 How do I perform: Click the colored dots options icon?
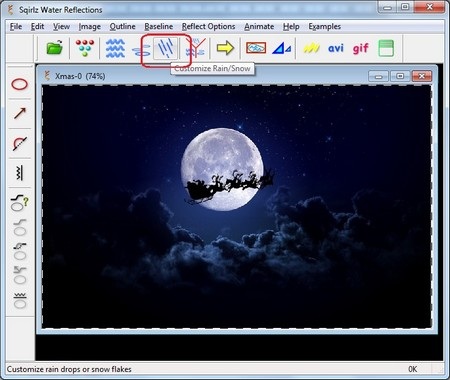[85, 48]
